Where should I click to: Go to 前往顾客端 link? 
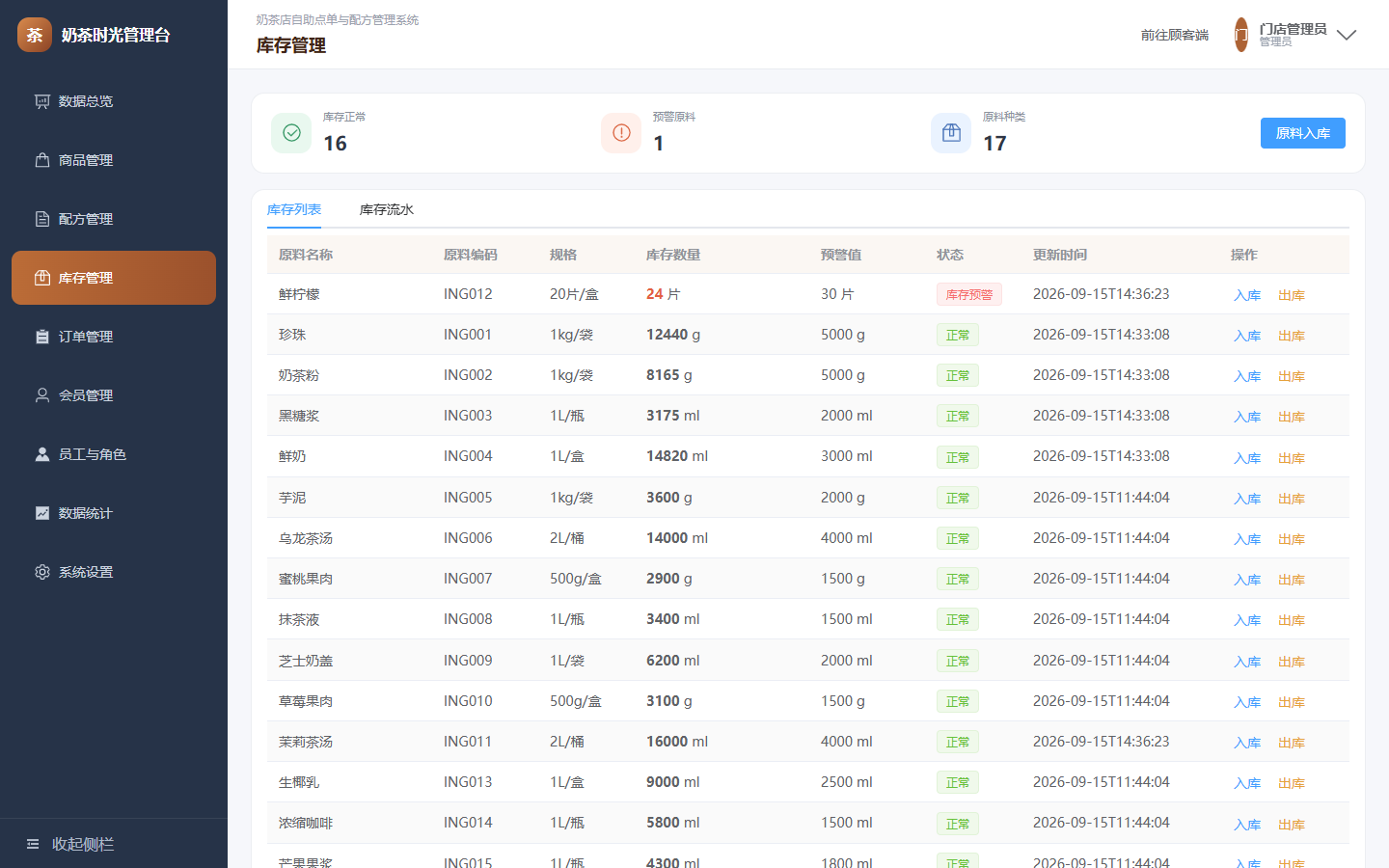click(x=1175, y=35)
